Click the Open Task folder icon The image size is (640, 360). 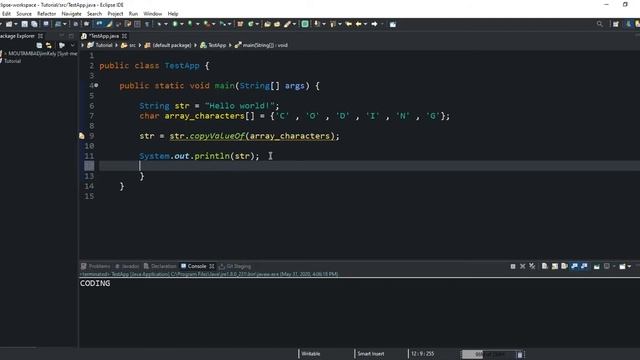pos(277,24)
